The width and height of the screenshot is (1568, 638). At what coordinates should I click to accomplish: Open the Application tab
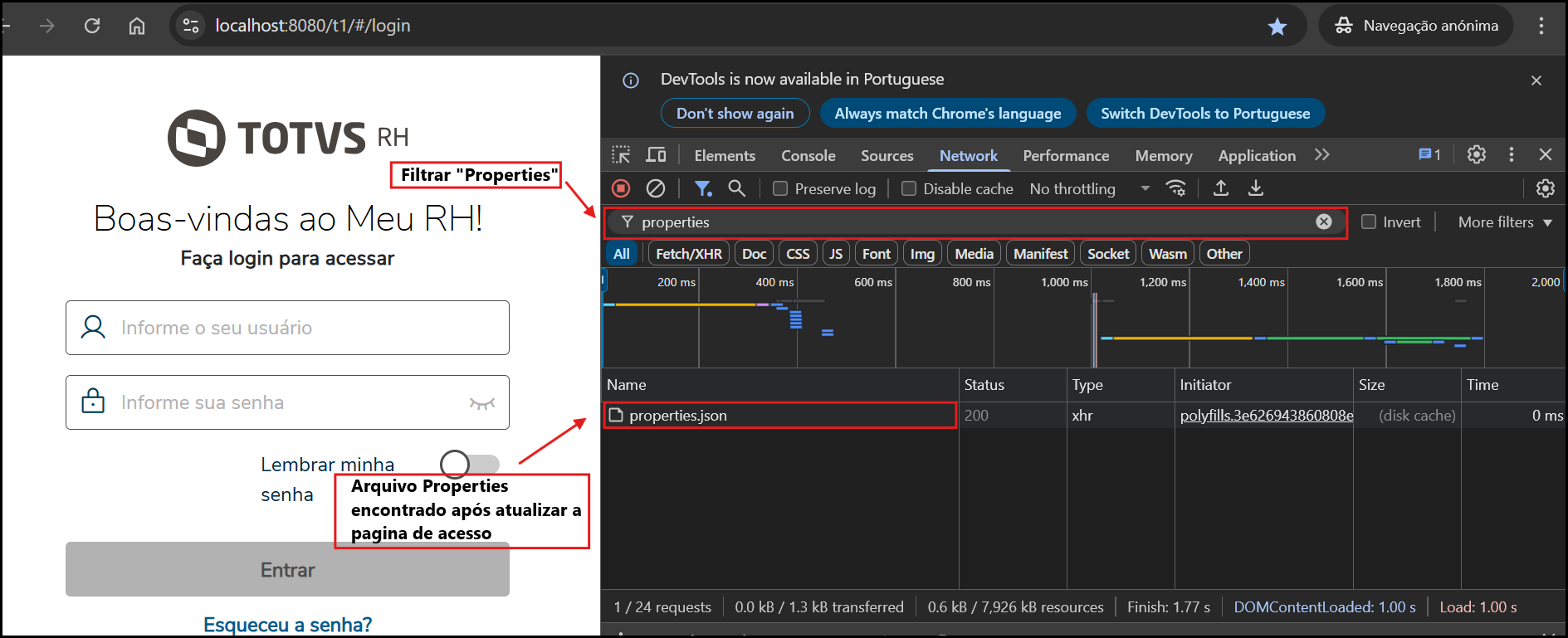1256,156
